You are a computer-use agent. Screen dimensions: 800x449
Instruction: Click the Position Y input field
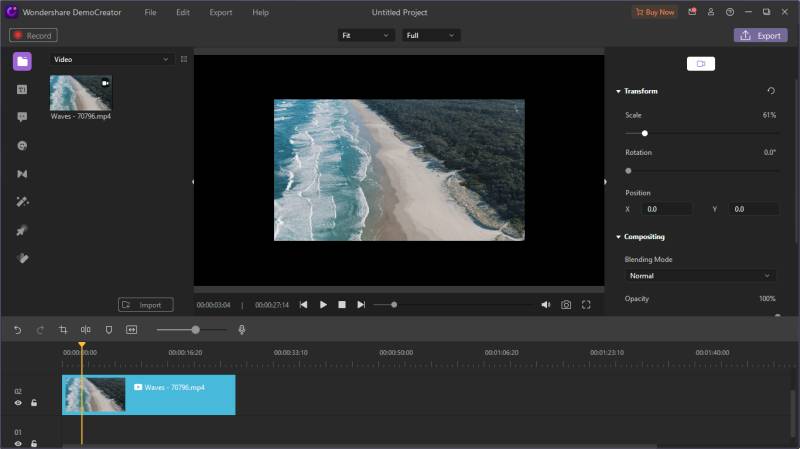point(754,209)
